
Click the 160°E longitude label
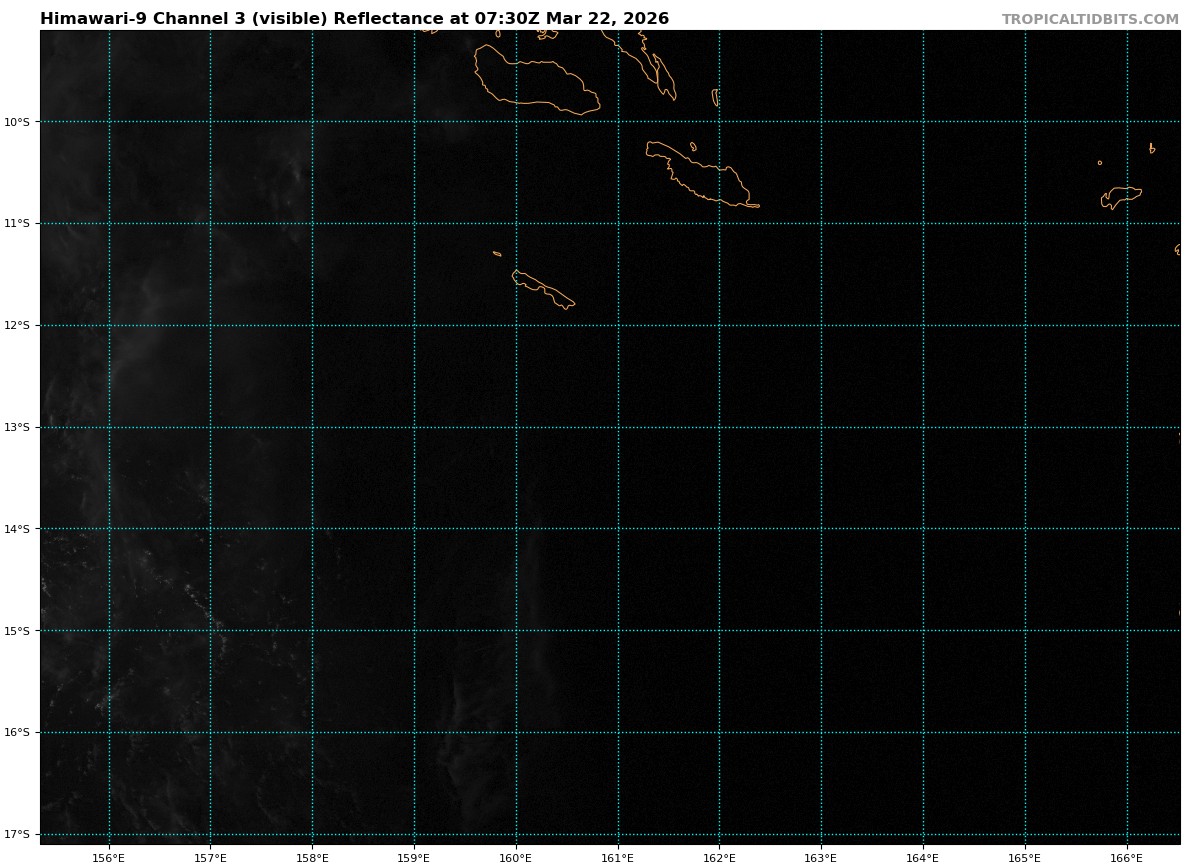click(x=515, y=857)
